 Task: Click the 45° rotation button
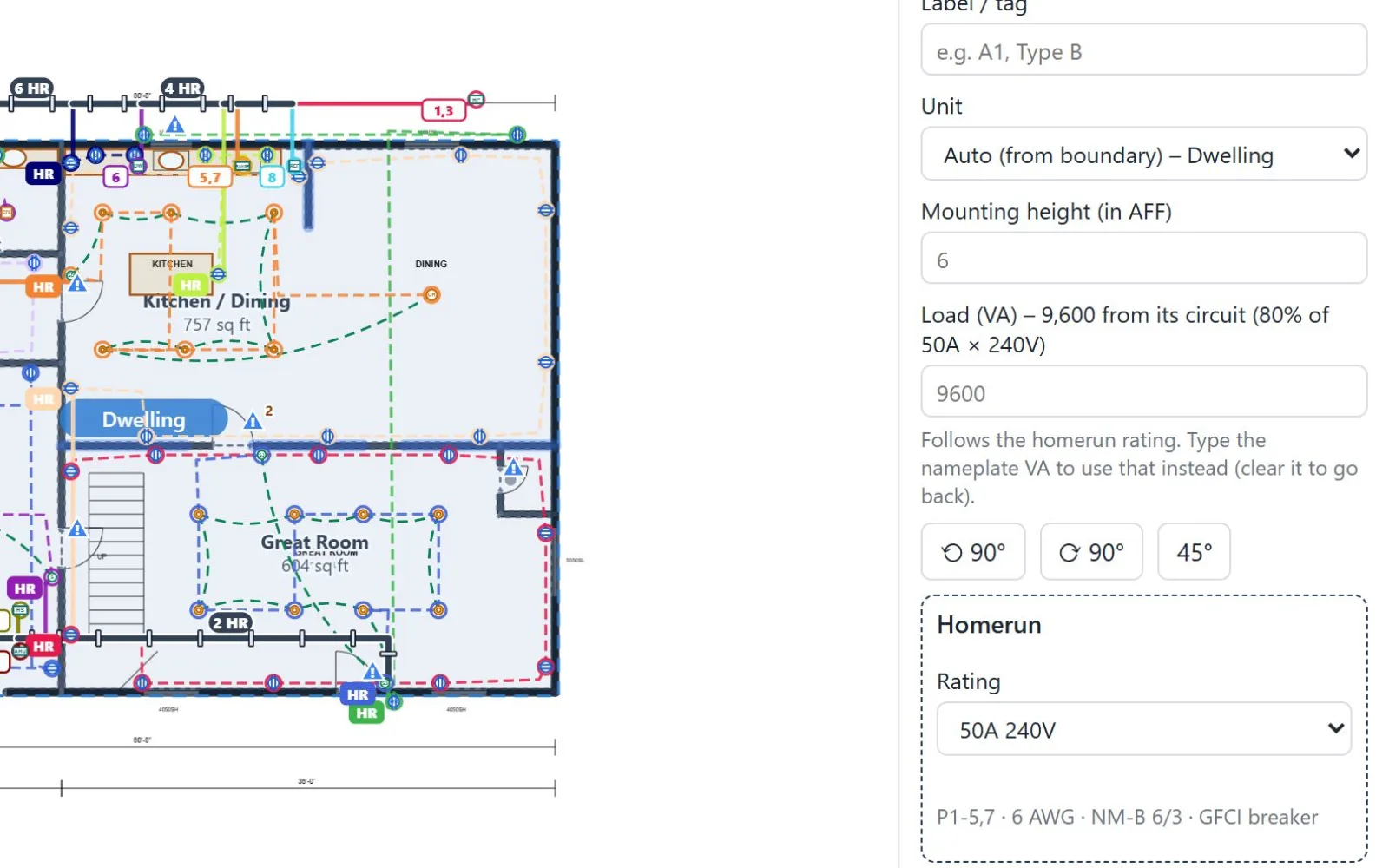click(x=1194, y=551)
